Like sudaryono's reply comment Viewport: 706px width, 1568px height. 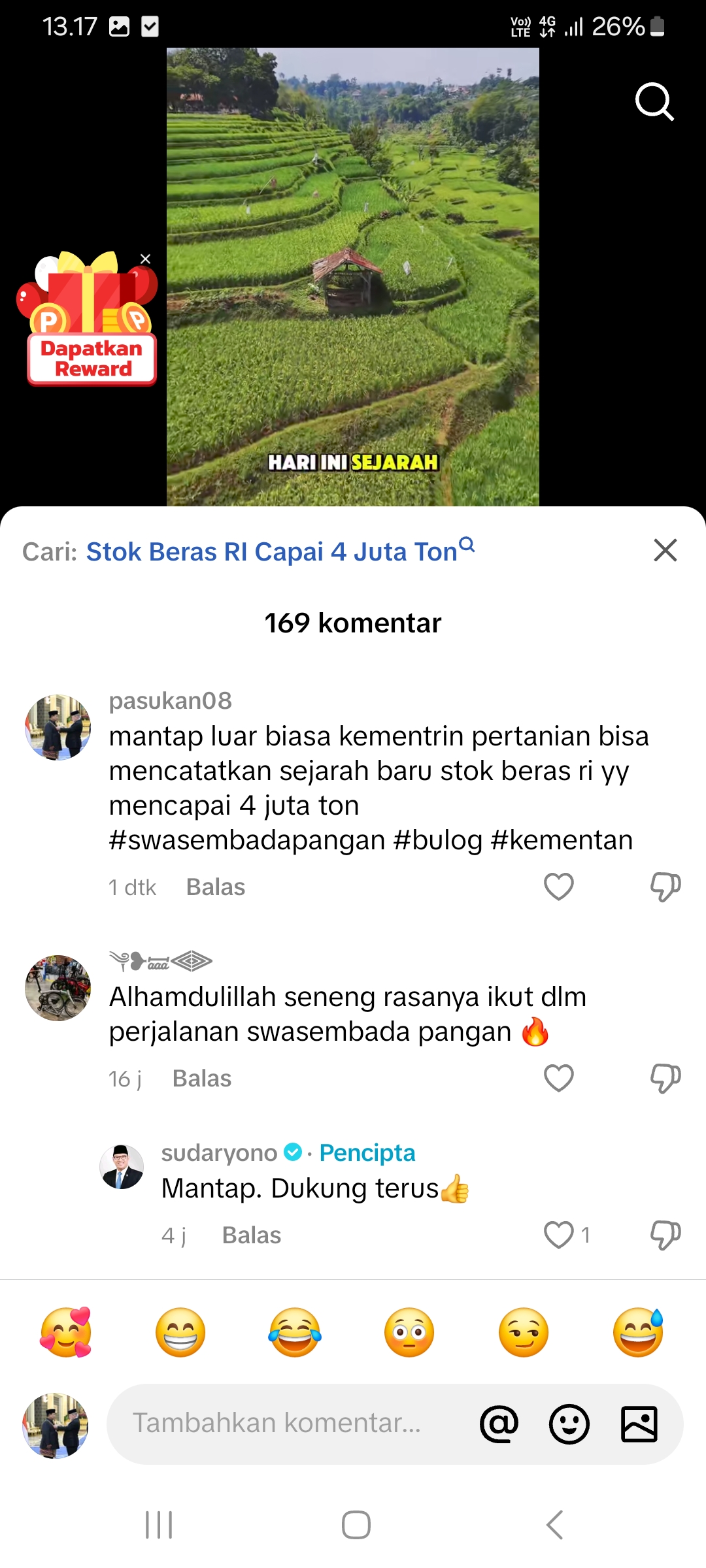tap(559, 1235)
